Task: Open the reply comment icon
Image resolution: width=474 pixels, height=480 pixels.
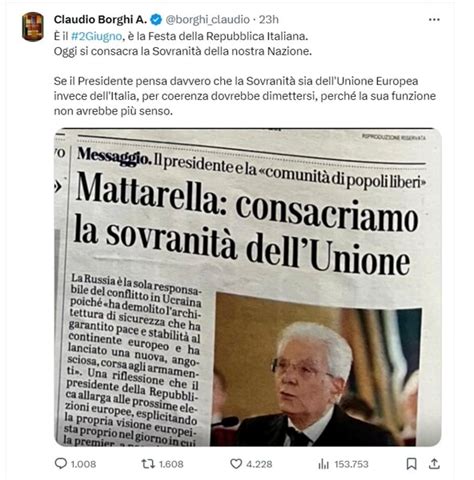Action: (x=61, y=463)
